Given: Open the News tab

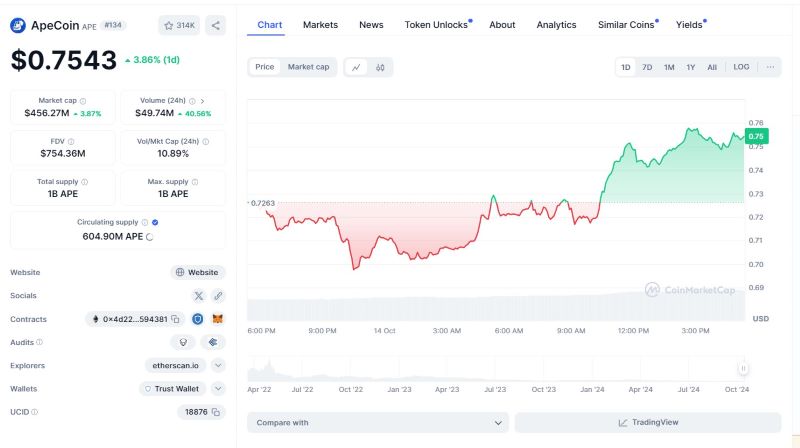Looking at the screenshot, I should (371, 24).
